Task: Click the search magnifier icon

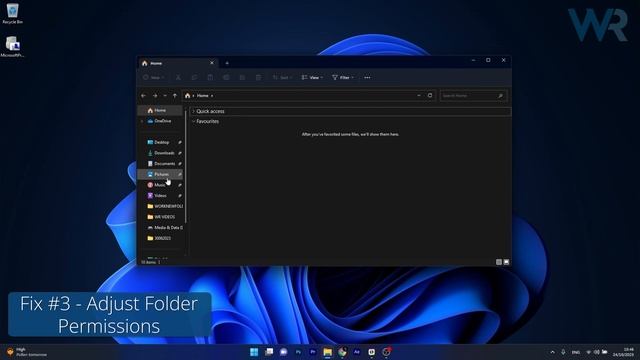Action: [x=500, y=96]
